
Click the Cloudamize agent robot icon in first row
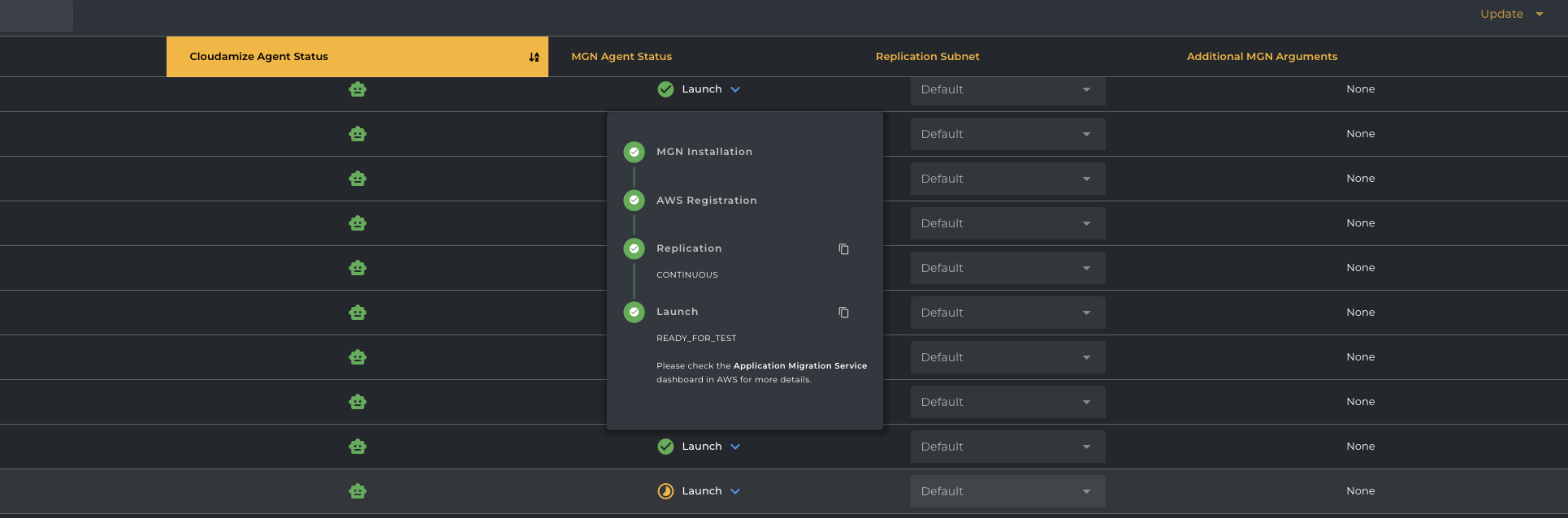click(x=357, y=89)
